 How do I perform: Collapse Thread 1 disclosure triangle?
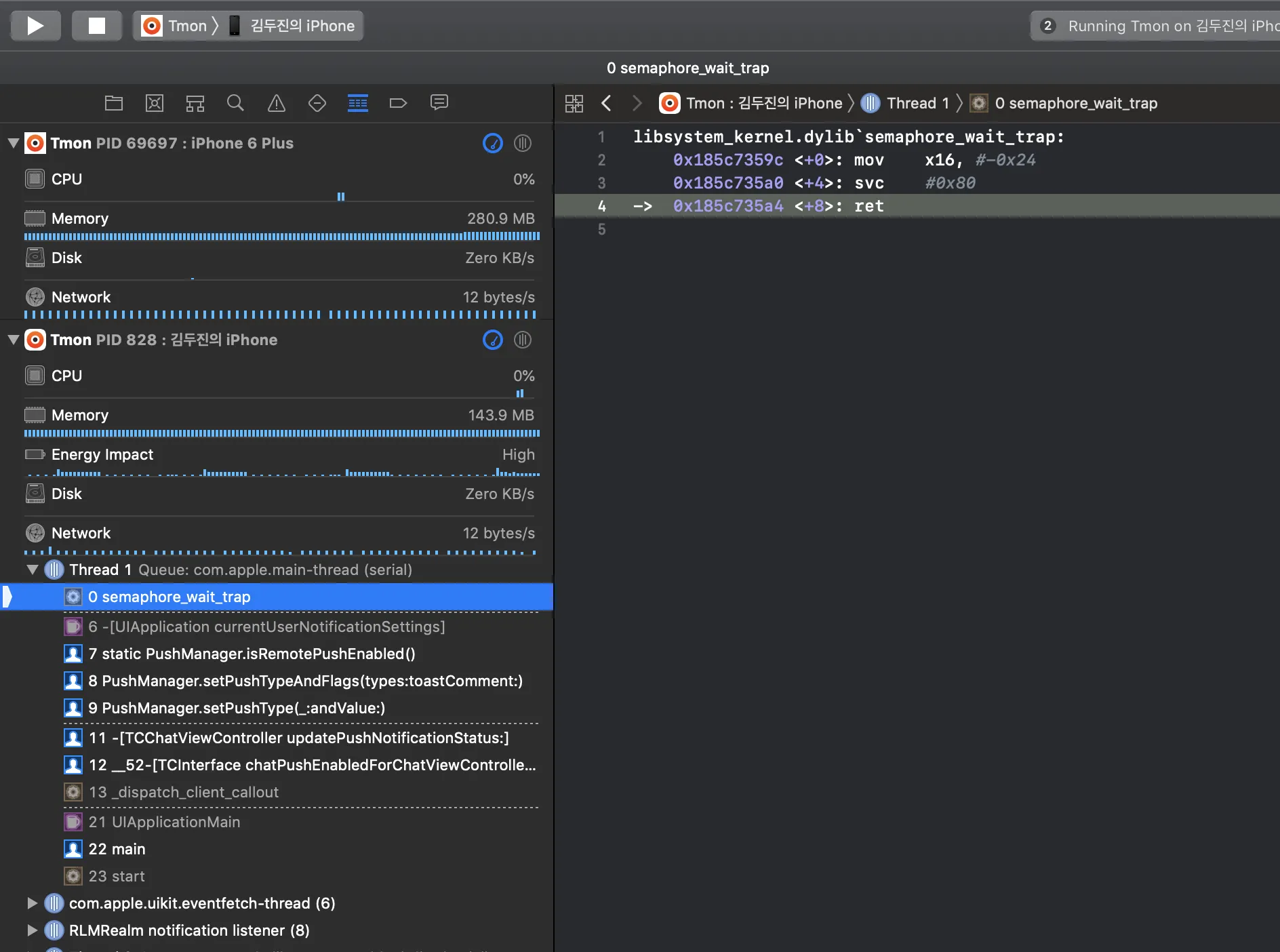click(32, 570)
